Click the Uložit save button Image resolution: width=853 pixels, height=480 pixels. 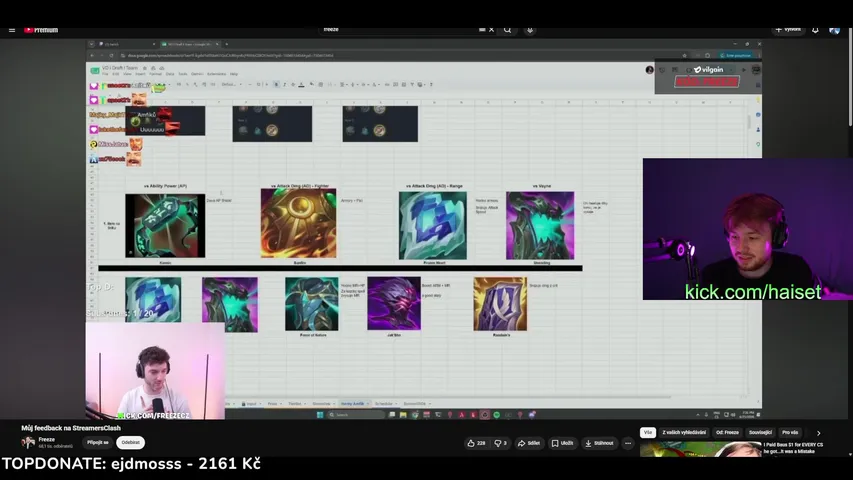click(x=563, y=443)
